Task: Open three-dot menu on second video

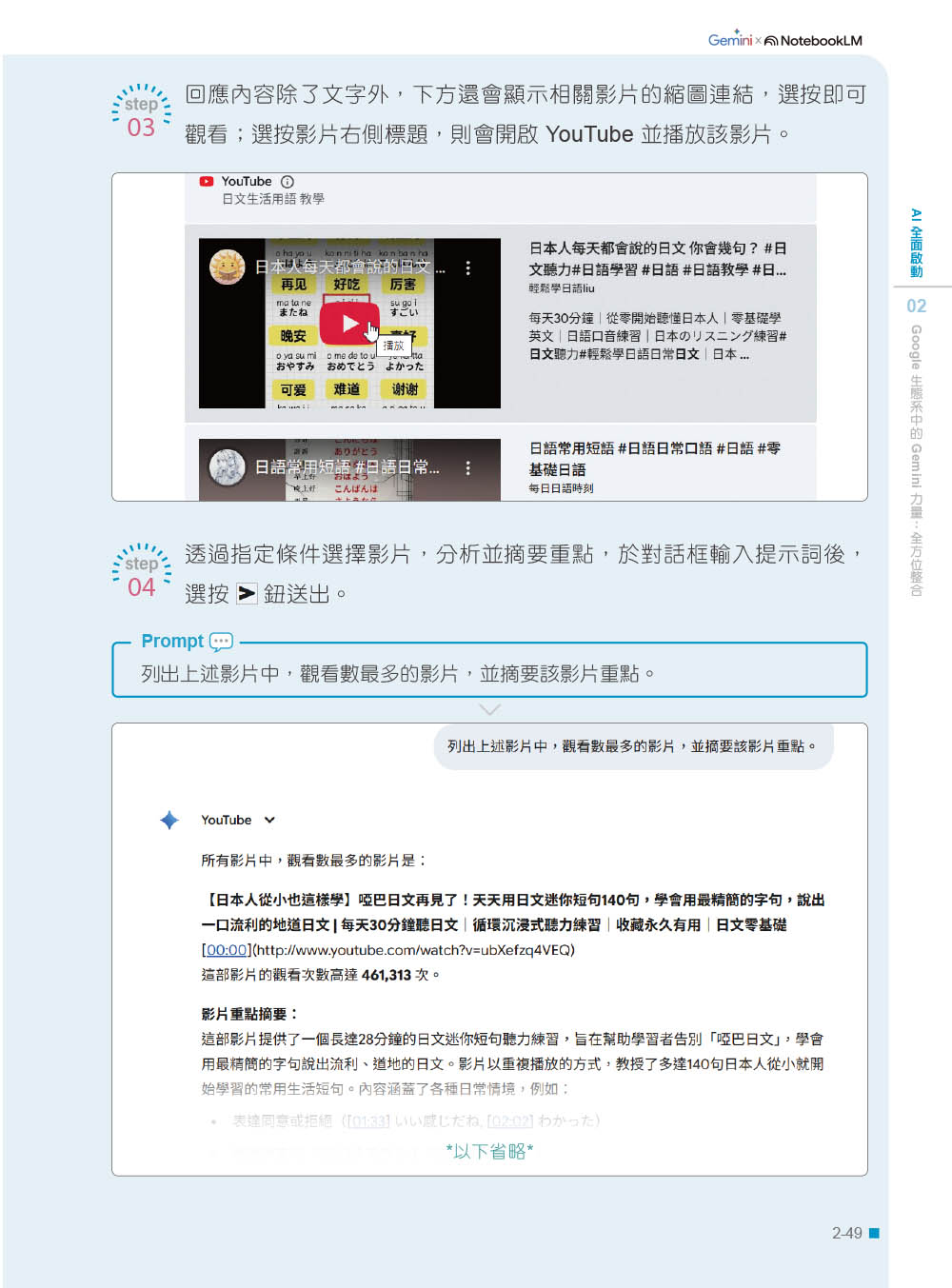Action: coord(467,468)
